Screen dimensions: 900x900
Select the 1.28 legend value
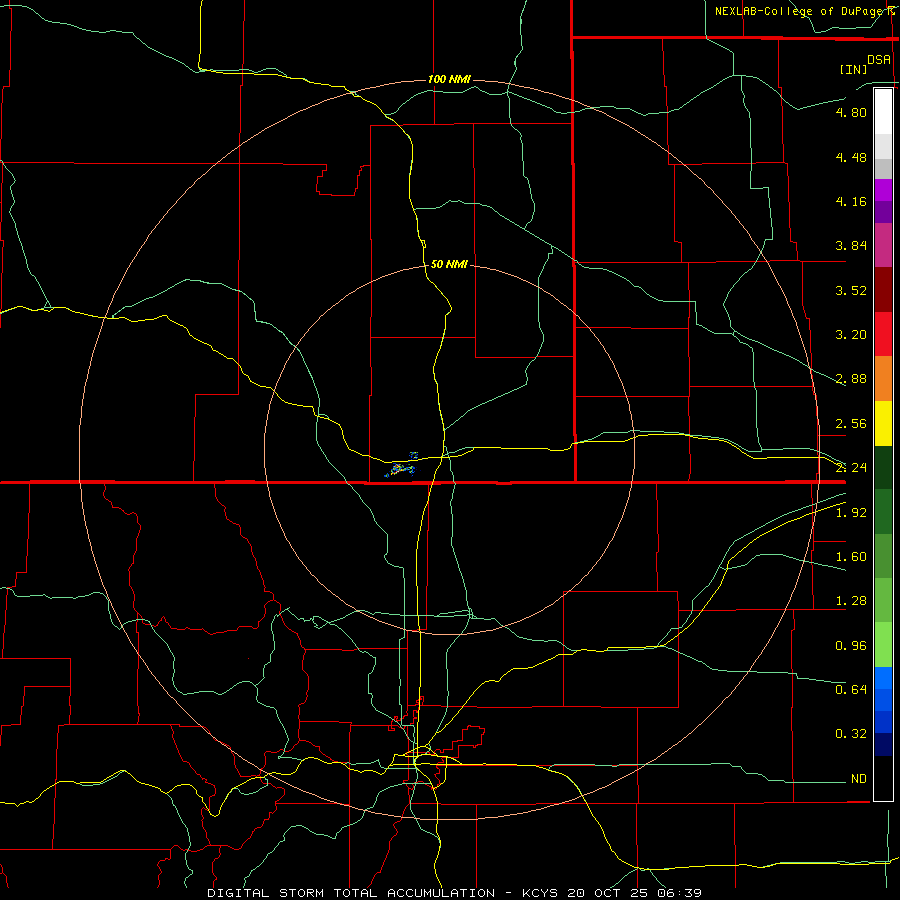[x=851, y=601]
